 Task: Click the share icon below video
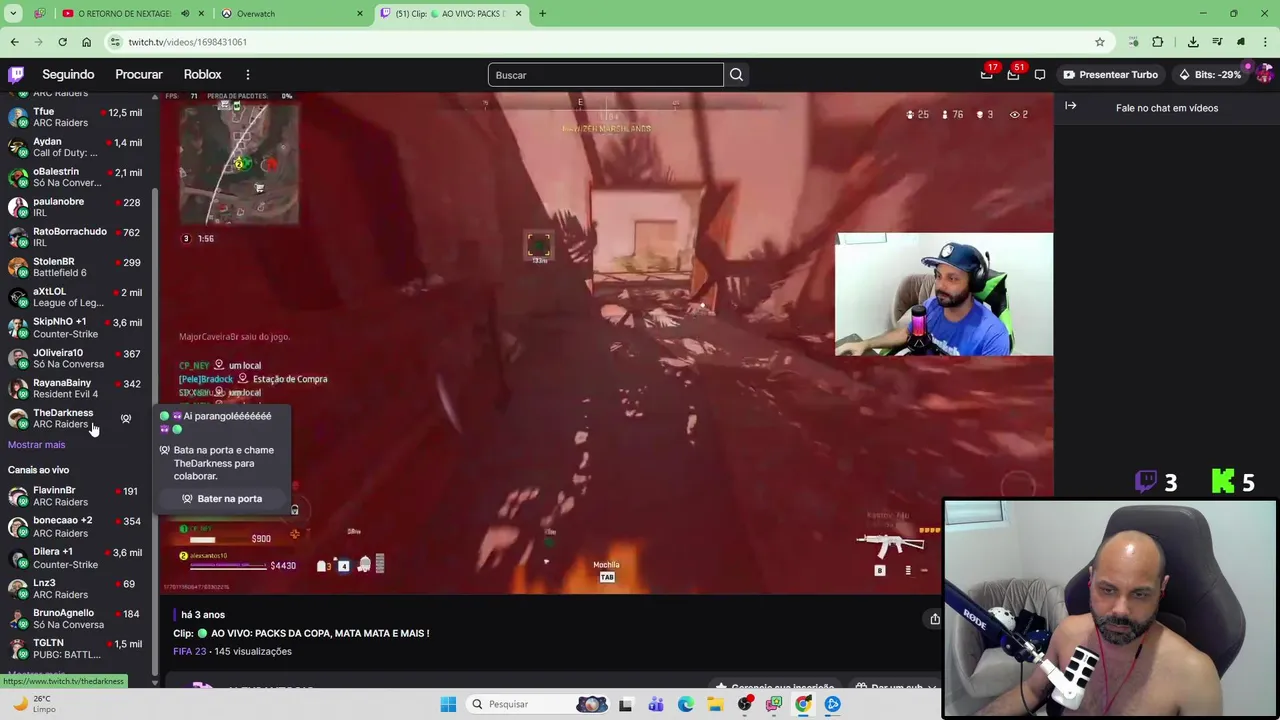pos(934,619)
